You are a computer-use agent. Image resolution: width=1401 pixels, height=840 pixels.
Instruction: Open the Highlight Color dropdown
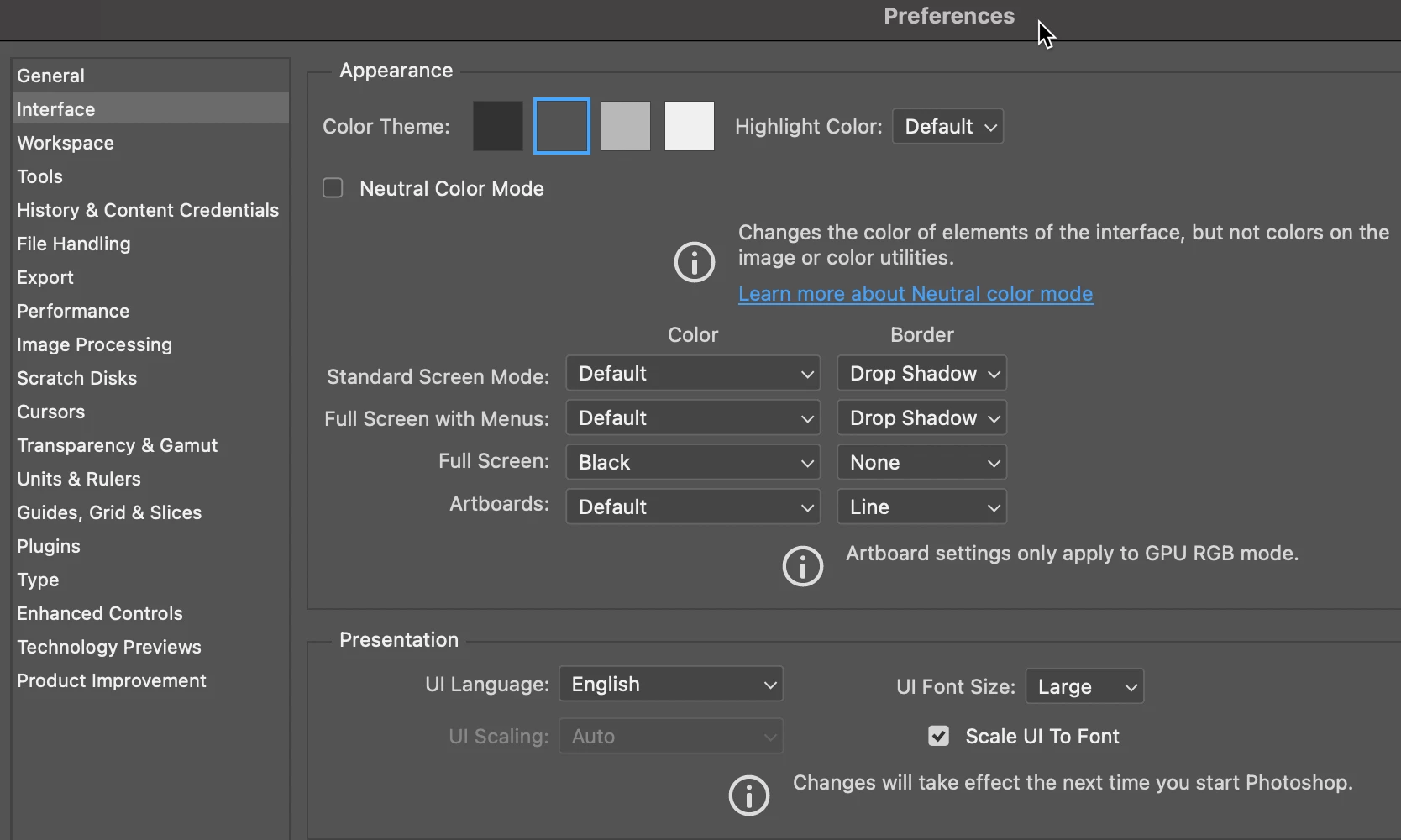(x=947, y=127)
